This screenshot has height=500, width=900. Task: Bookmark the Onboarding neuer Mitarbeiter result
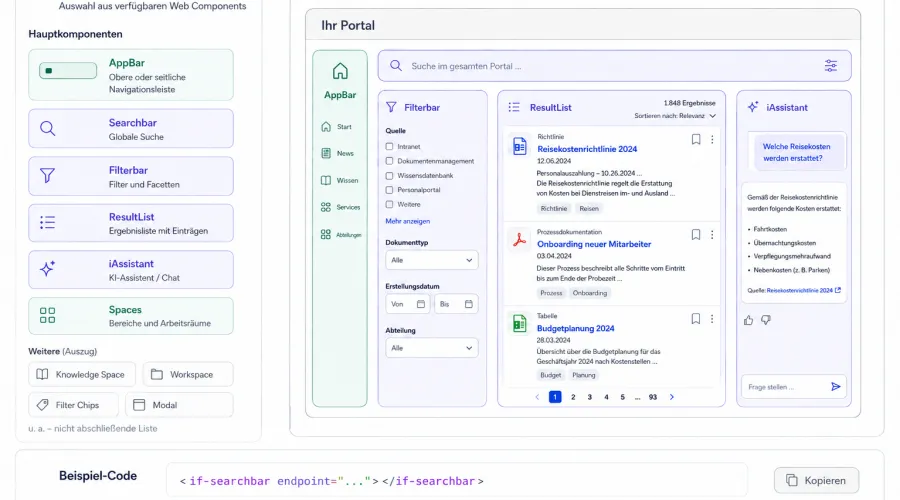click(x=696, y=235)
